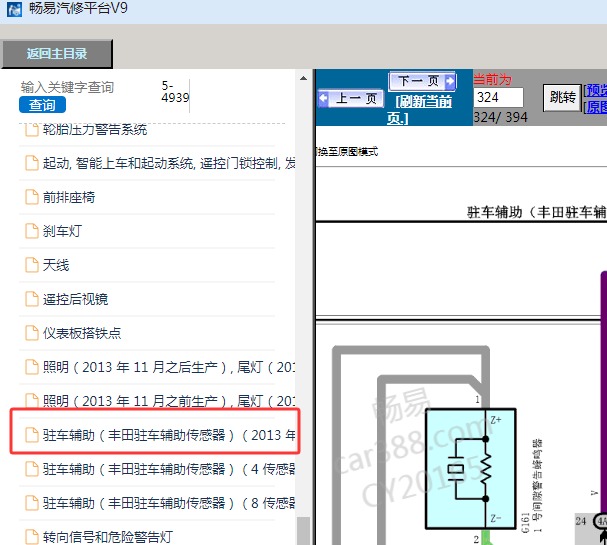
Task: Click the left arrow icon on 上一页
Action: tap(324, 98)
